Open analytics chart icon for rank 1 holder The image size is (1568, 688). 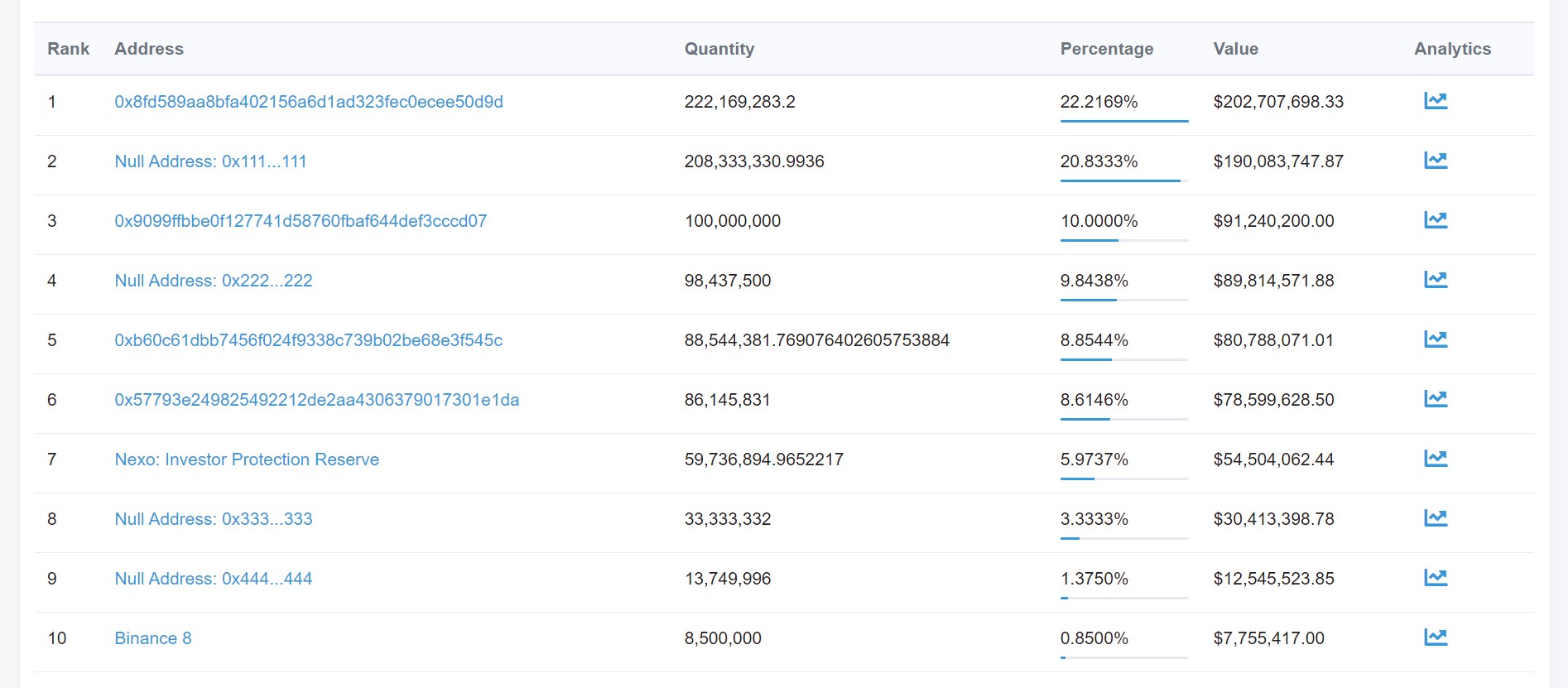pos(1436,101)
